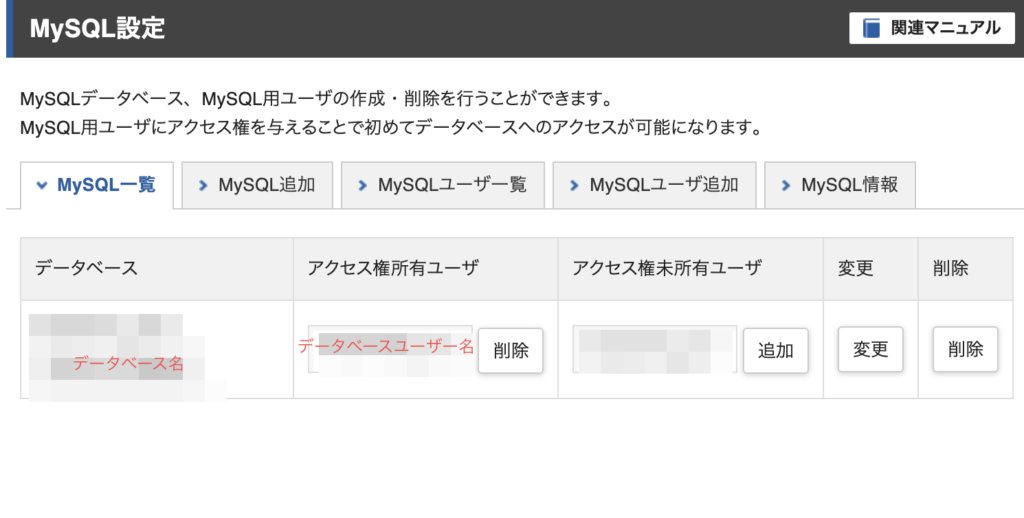Delete the database with the rightmost 削除 button
This screenshot has width=1024, height=518.
965,350
